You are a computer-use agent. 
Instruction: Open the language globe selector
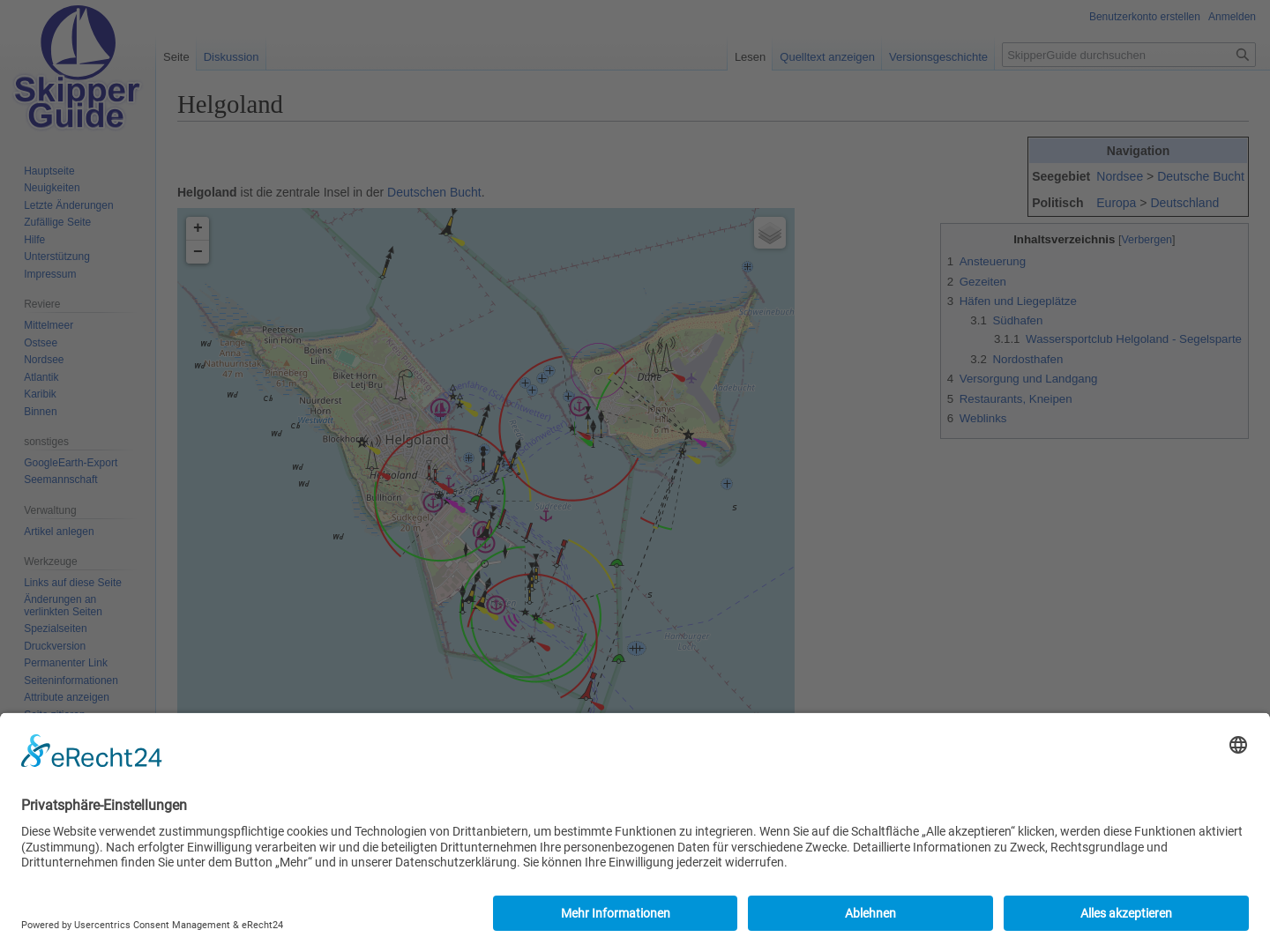coord(1238,745)
